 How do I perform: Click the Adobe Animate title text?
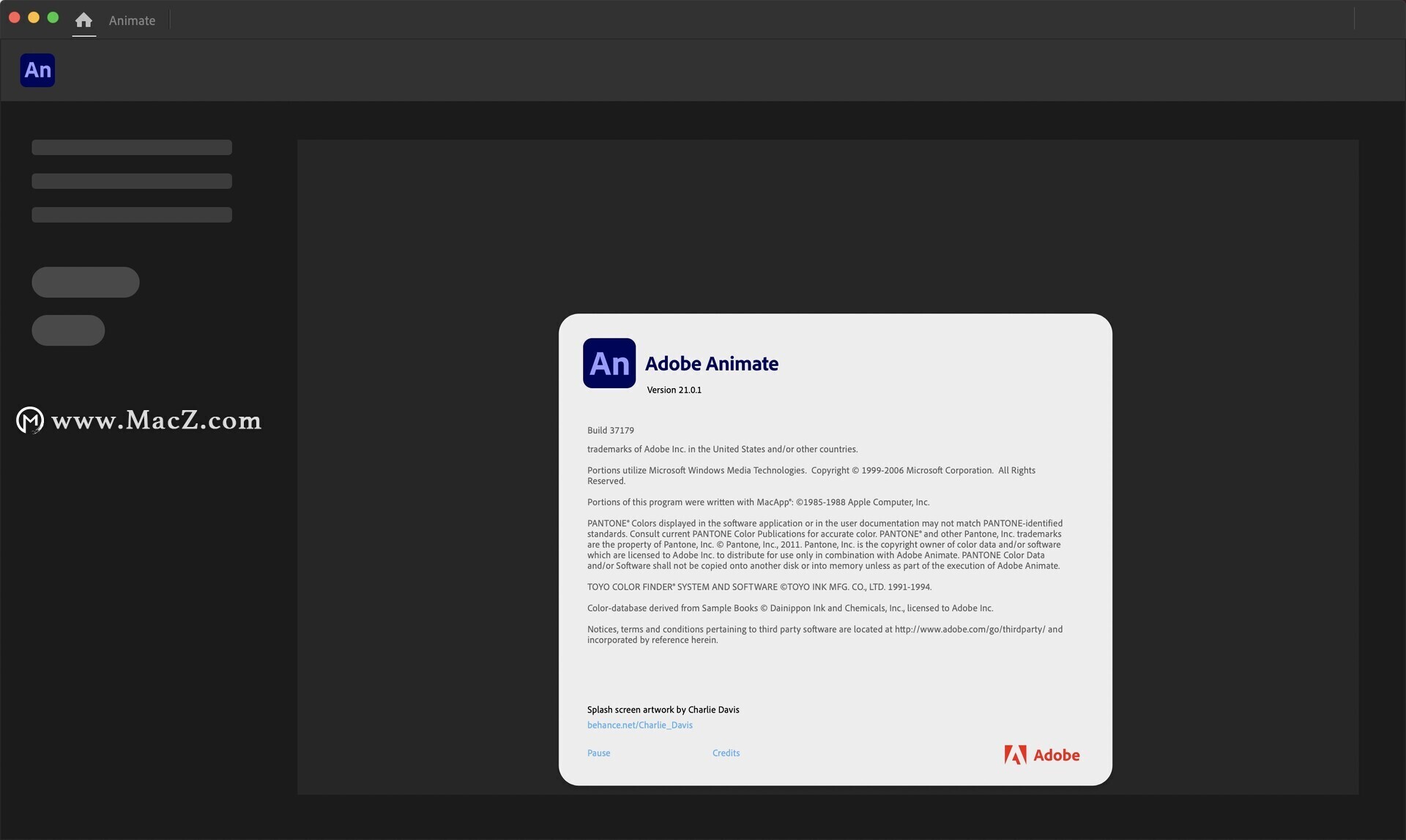(x=711, y=363)
